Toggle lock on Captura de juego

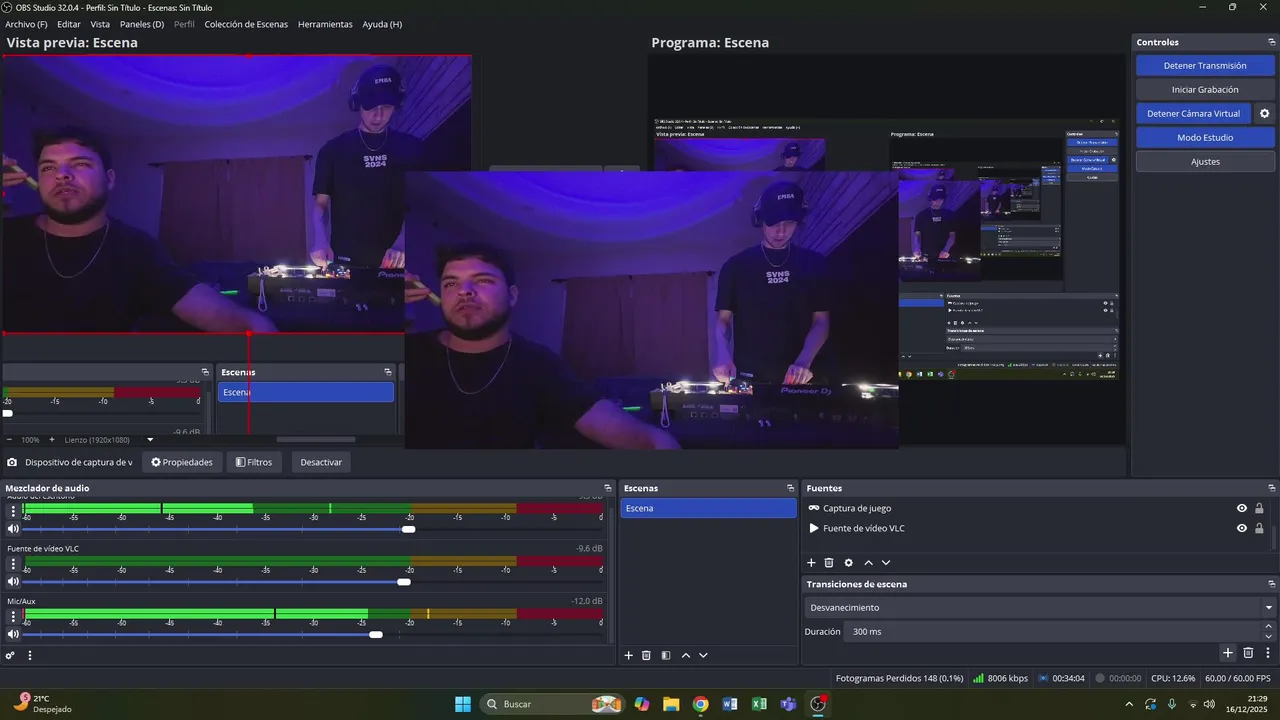pos(1259,508)
